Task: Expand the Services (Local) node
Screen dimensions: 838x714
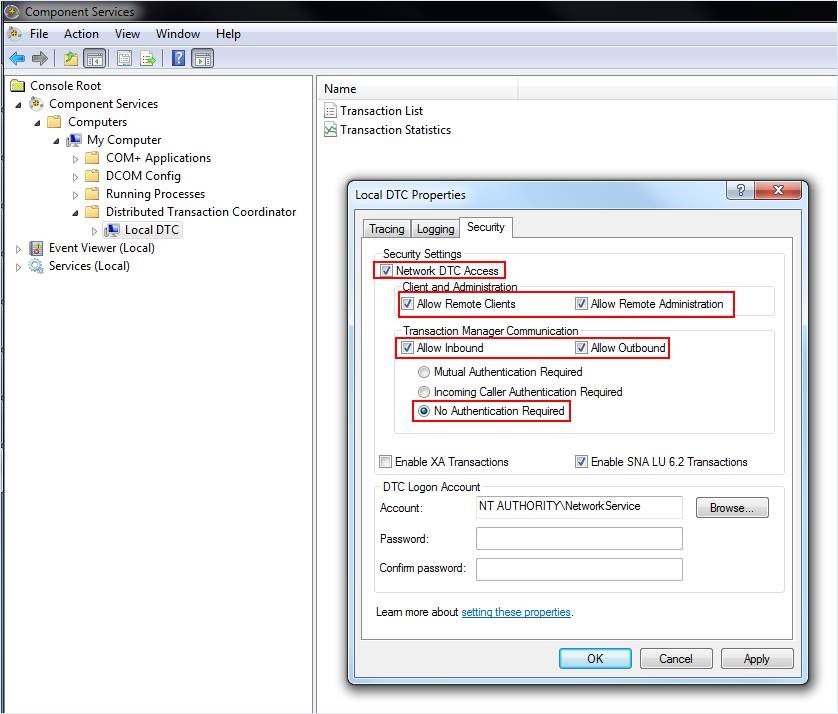Action: pyautogui.click(x=18, y=267)
